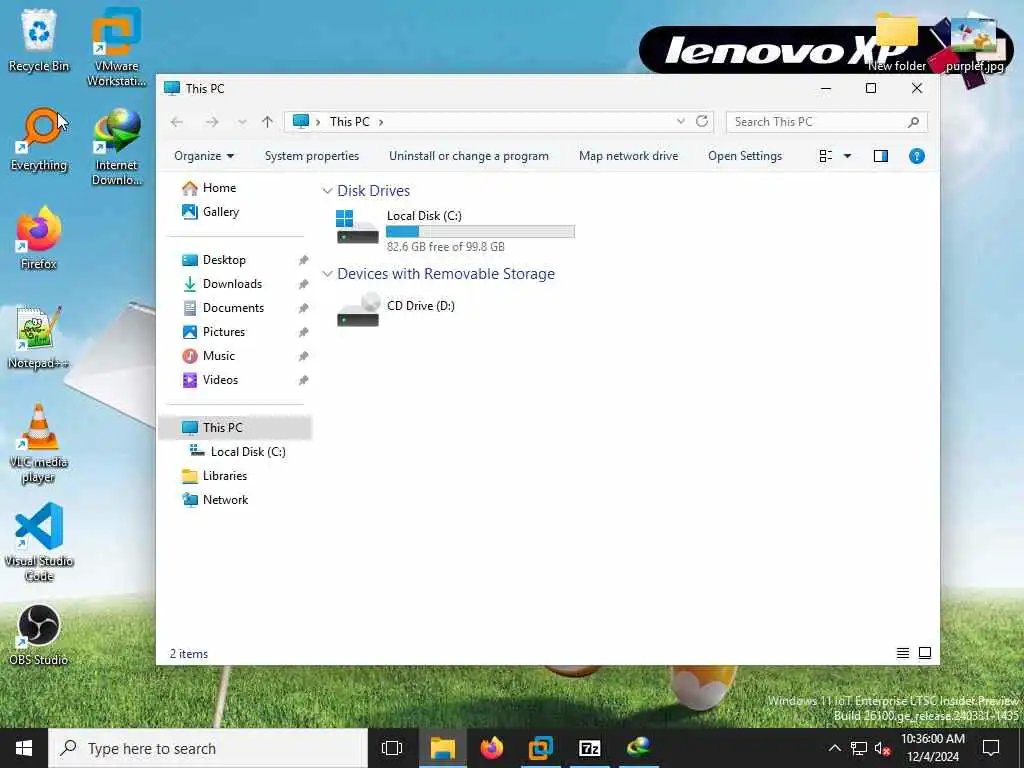This screenshot has height=768, width=1024.
Task: Launch VLC media player from desktop
Action: coord(39,444)
